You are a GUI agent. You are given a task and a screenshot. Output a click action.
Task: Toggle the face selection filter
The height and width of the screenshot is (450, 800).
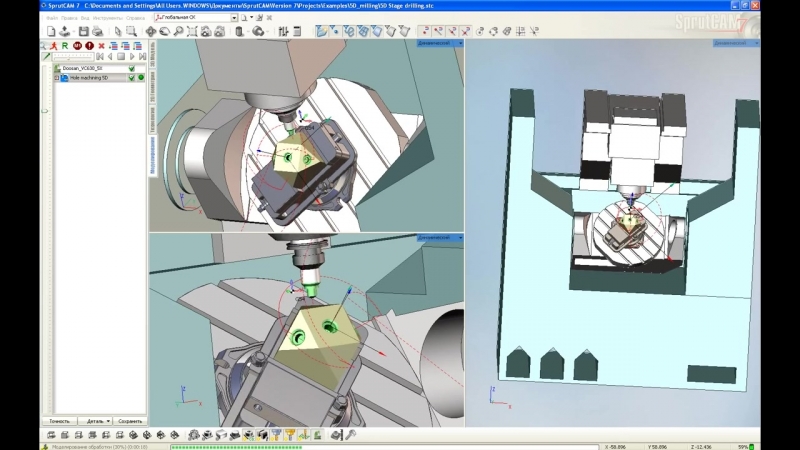[x=377, y=32]
